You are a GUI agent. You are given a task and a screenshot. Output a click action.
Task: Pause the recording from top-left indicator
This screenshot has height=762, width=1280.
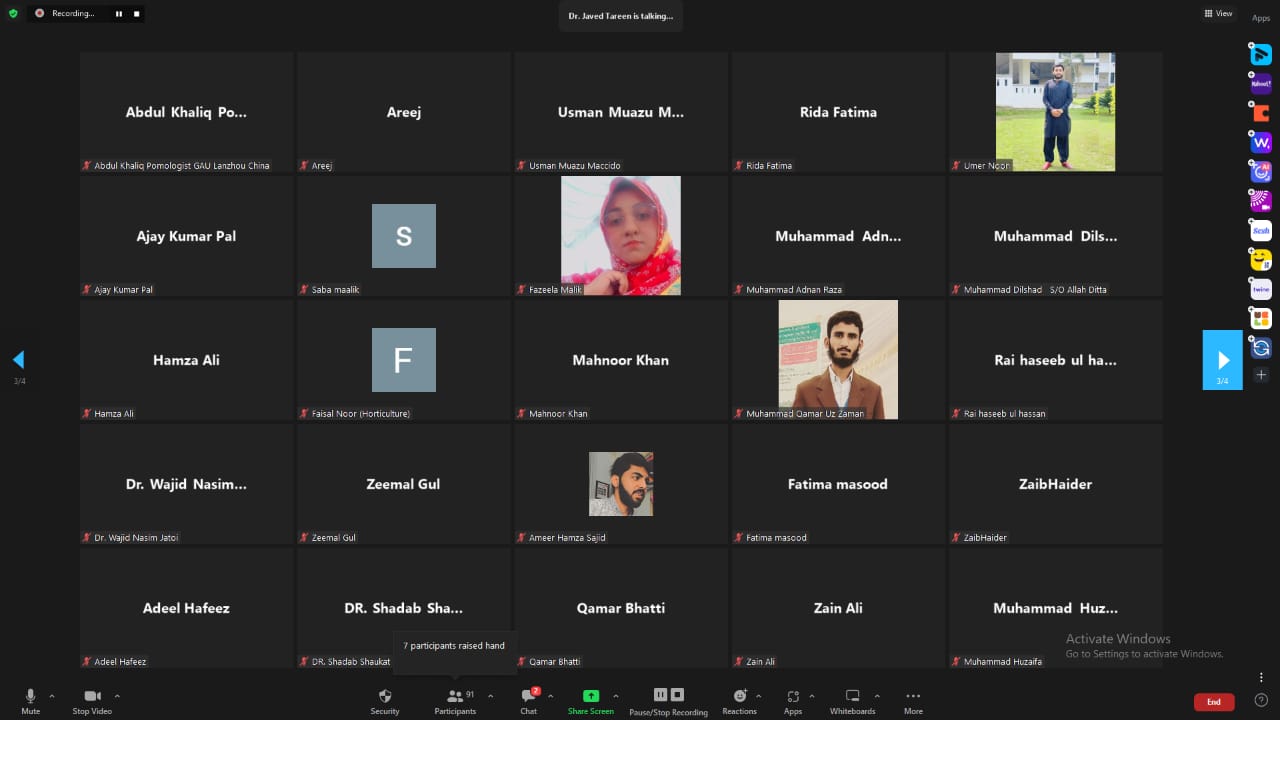pyautogui.click(x=119, y=14)
